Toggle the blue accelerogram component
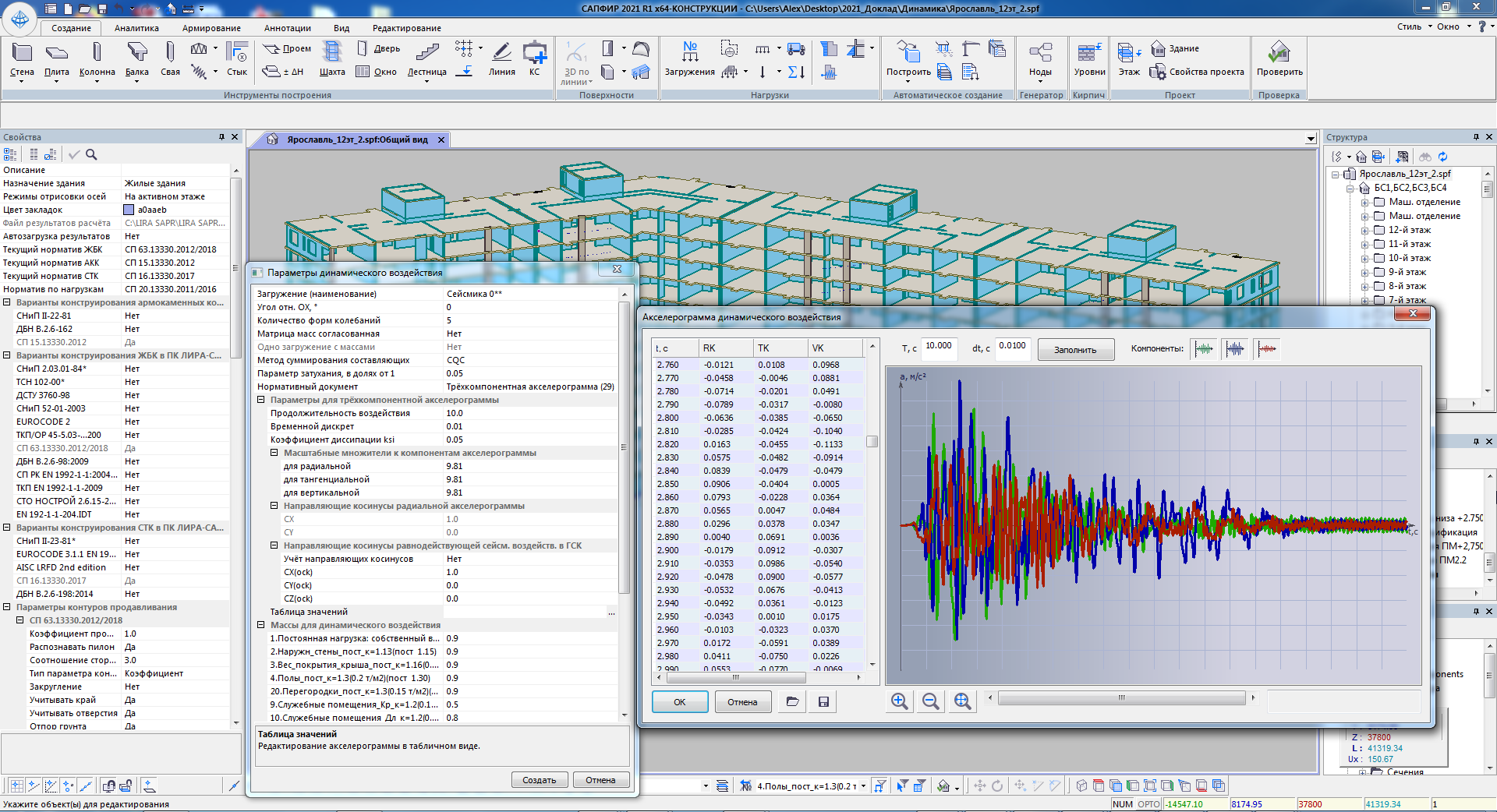1497x812 pixels. [x=1235, y=349]
